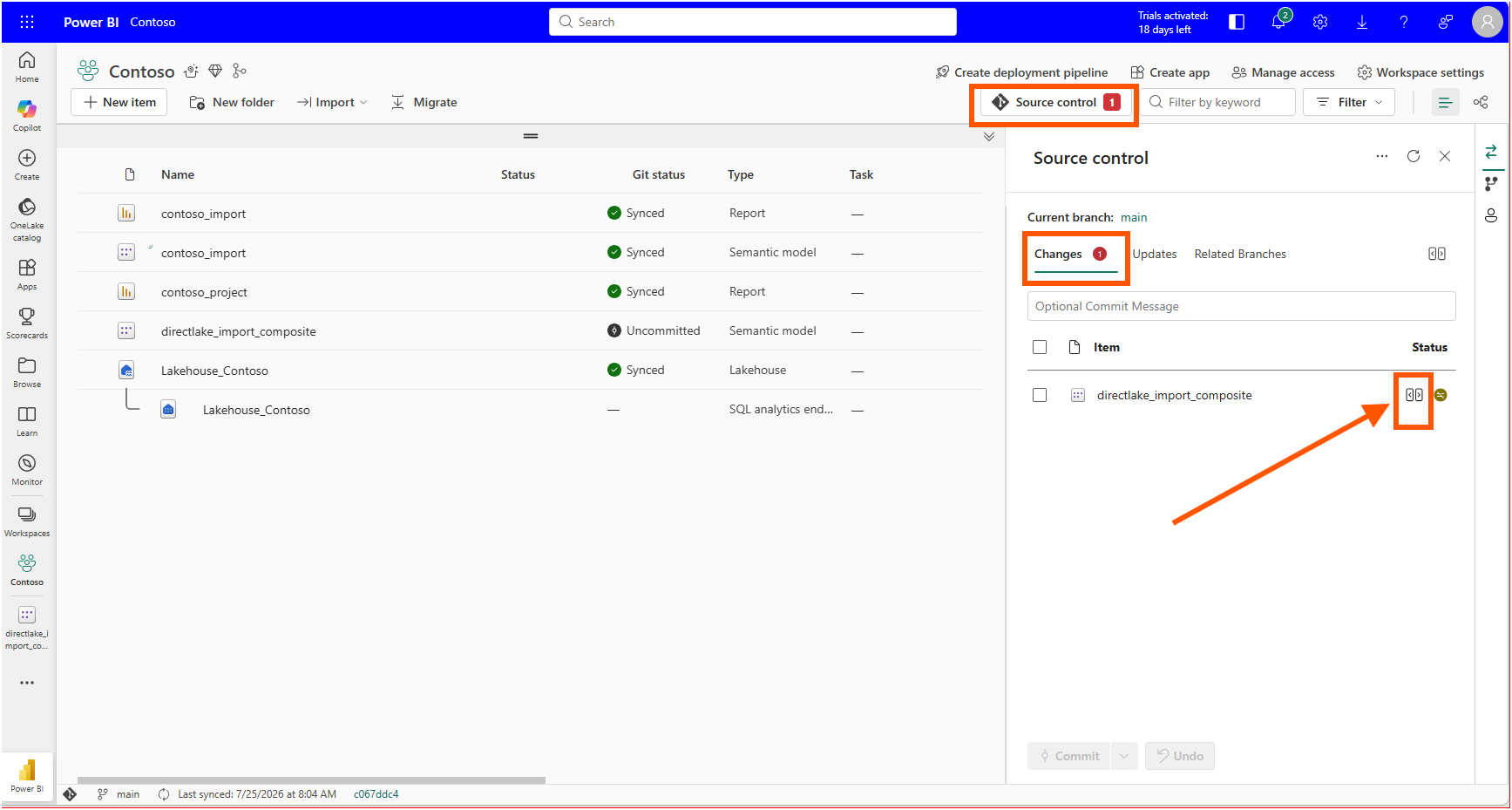Click the Source control button
The width and height of the screenshot is (1512, 810).
[x=1055, y=102]
